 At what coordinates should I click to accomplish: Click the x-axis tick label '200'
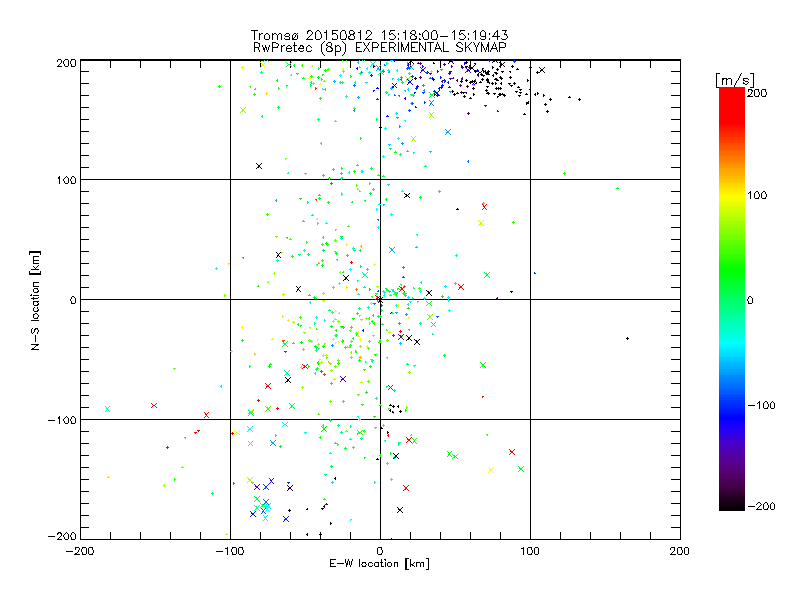(680, 552)
